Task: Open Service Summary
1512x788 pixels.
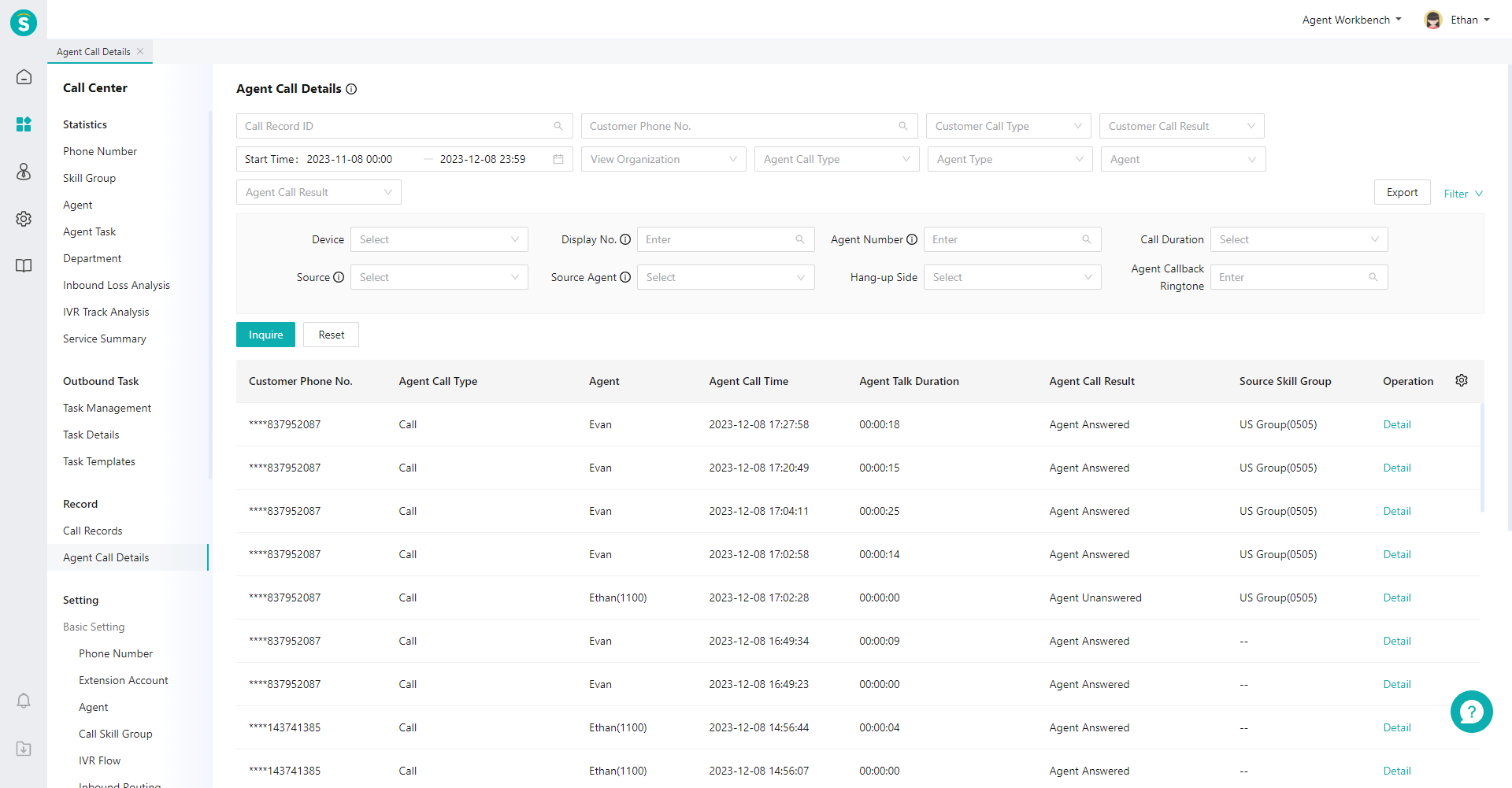Action: [x=105, y=339]
